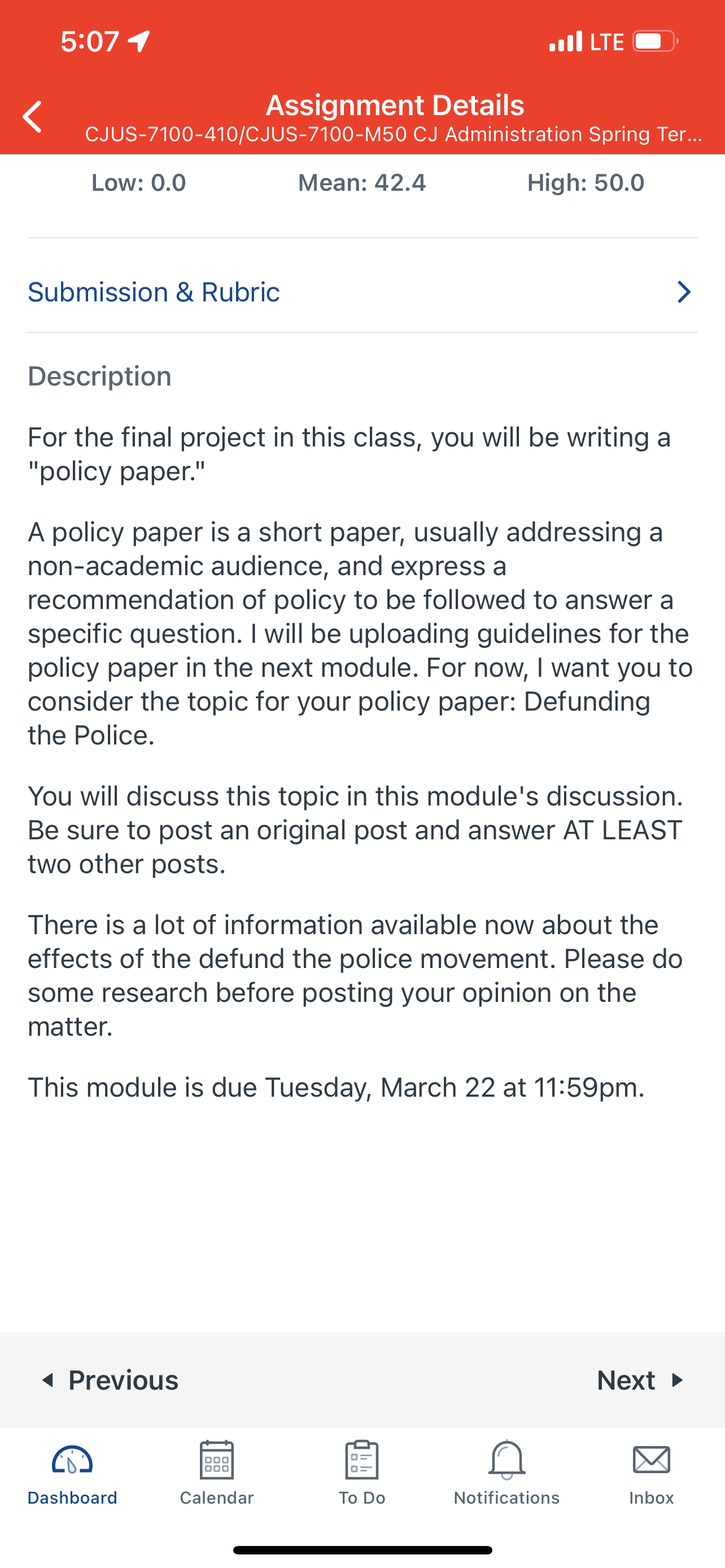
Task: Expand the Submission & Rubric chevron
Action: [x=684, y=292]
